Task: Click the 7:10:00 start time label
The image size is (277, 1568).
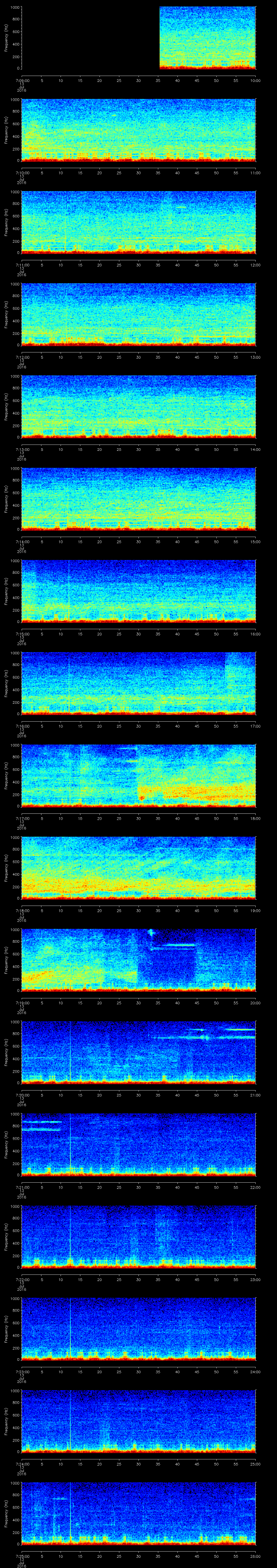Action: coord(22,173)
